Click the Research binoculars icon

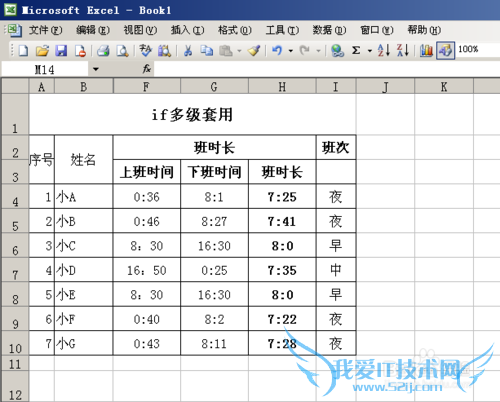(x=164, y=51)
